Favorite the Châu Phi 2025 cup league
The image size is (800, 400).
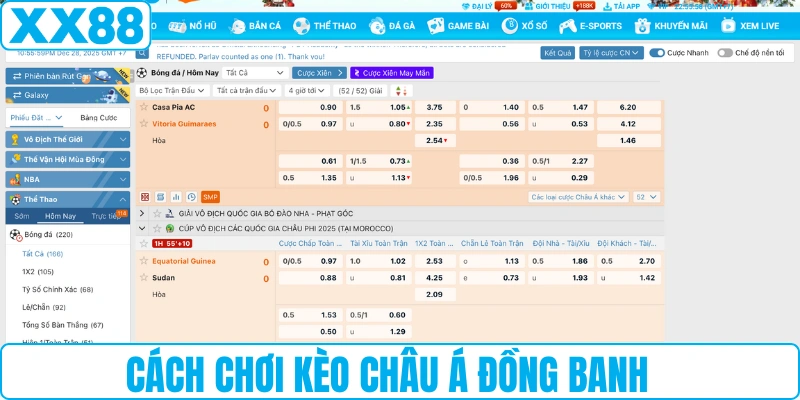[x=157, y=229]
